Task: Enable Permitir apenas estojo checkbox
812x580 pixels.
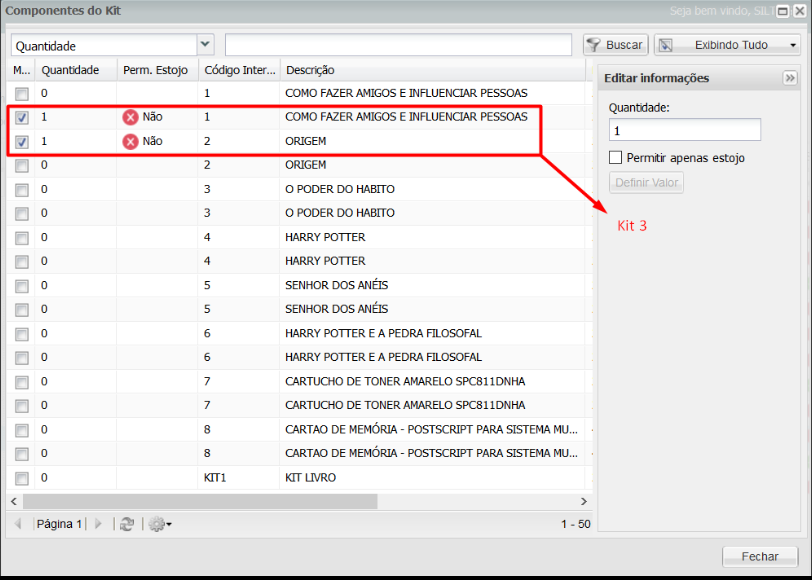Action: [615, 157]
